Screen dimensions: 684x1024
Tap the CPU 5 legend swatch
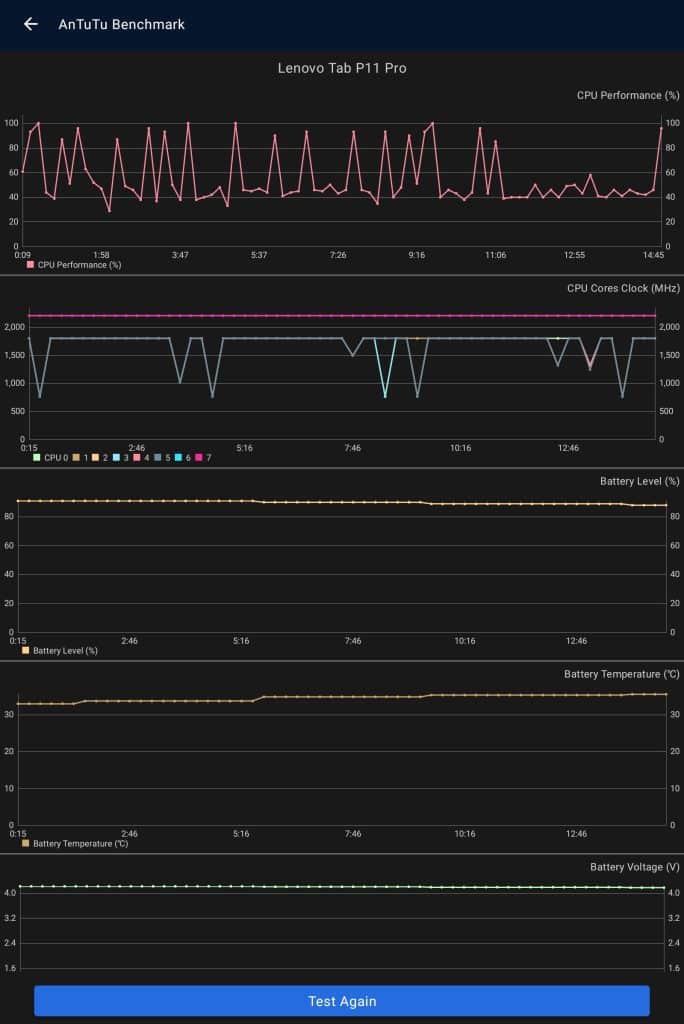(157, 457)
